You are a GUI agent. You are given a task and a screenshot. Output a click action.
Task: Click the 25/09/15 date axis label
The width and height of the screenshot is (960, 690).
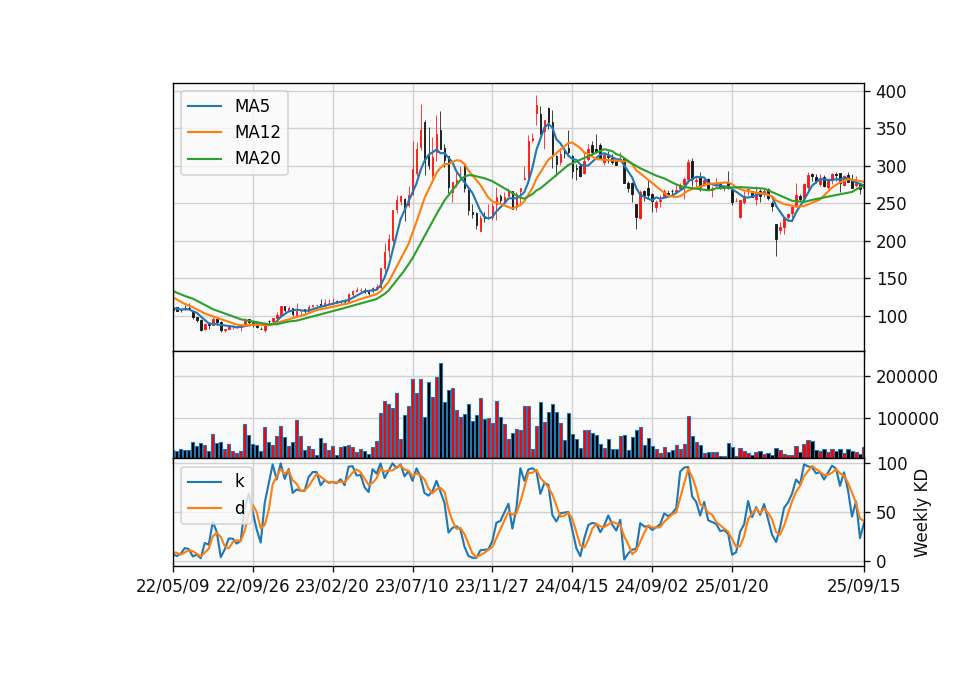coord(864,586)
